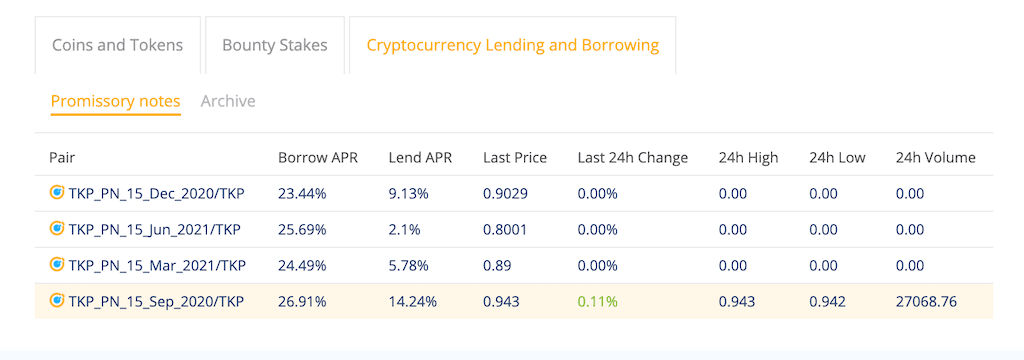Switch to the Coins and Tokens tab

(x=118, y=45)
